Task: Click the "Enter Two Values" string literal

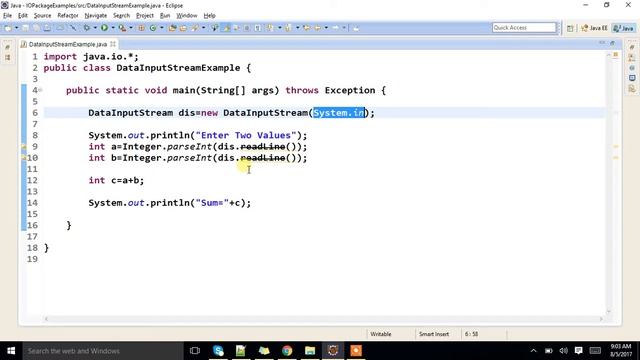Action: [x=246, y=135]
